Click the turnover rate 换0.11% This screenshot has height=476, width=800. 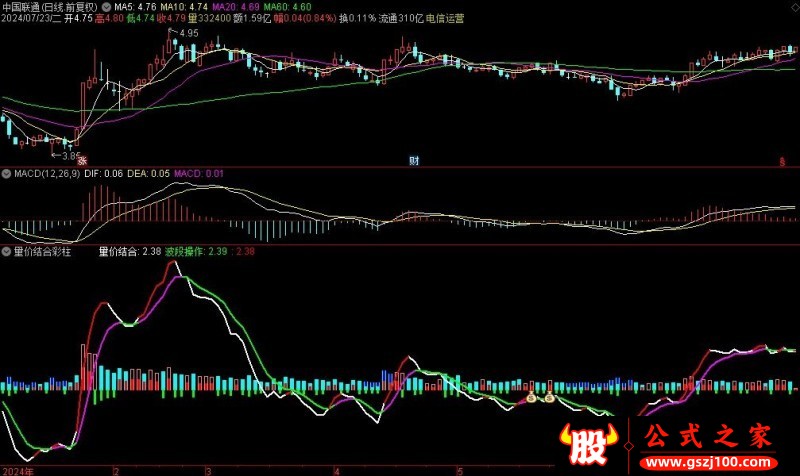pyautogui.click(x=358, y=18)
